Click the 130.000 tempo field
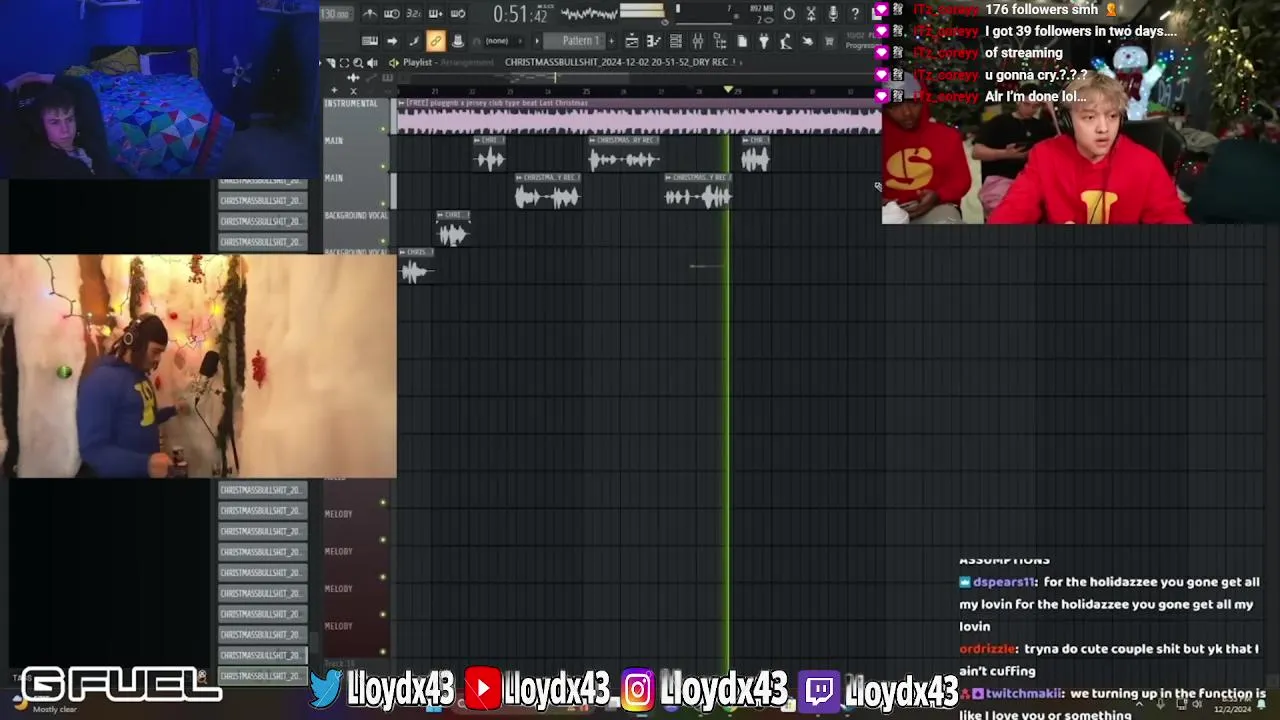 pyautogui.click(x=336, y=14)
